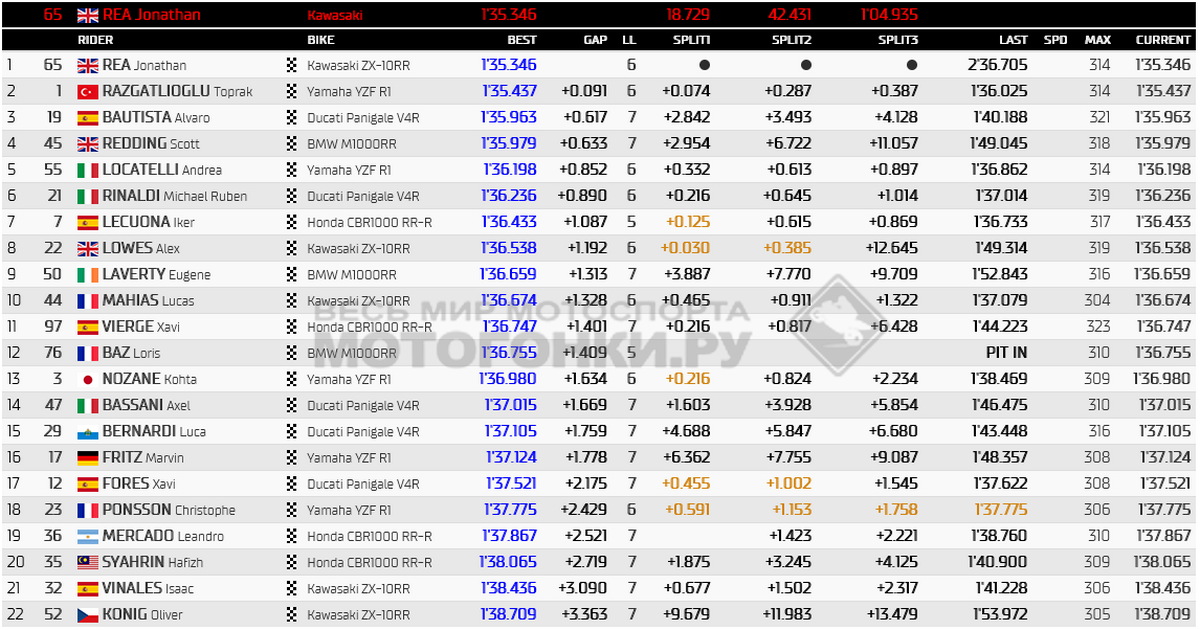Click last lap 2'36.705 in REA row
This screenshot has width=1200, height=630.
tap(998, 65)
